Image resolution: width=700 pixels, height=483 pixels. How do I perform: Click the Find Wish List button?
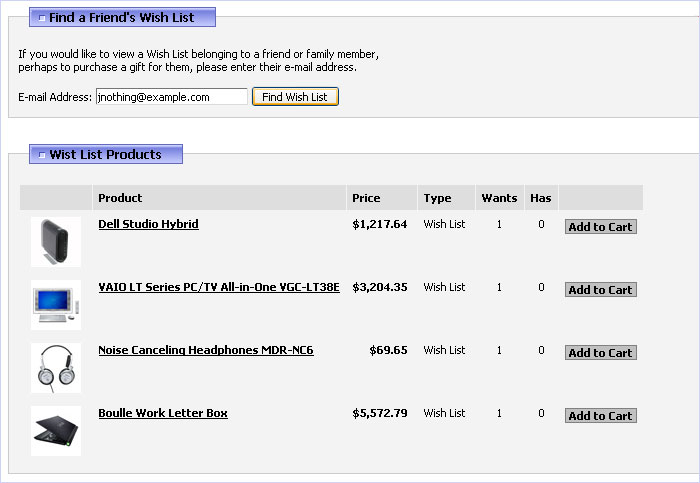click(295, 97)
